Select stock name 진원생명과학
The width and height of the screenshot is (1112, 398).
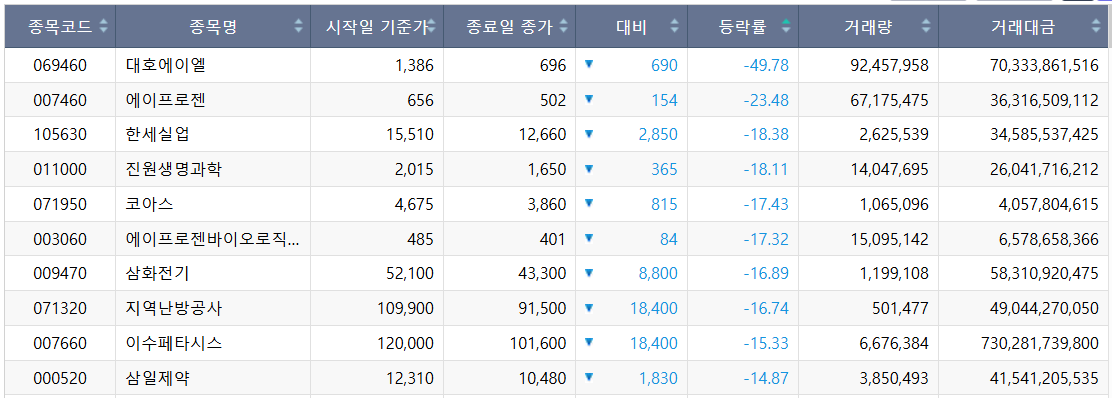[x=174, y=170]
